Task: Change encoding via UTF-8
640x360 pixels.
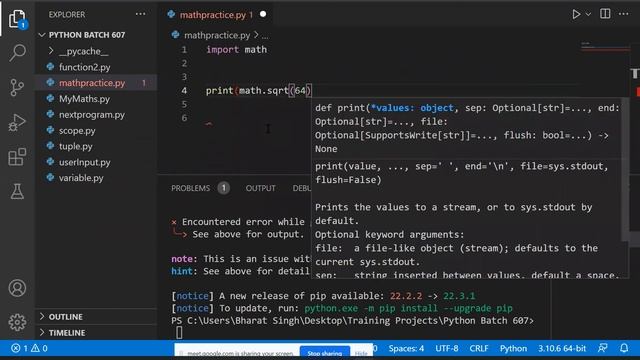Action: (447, 349)
